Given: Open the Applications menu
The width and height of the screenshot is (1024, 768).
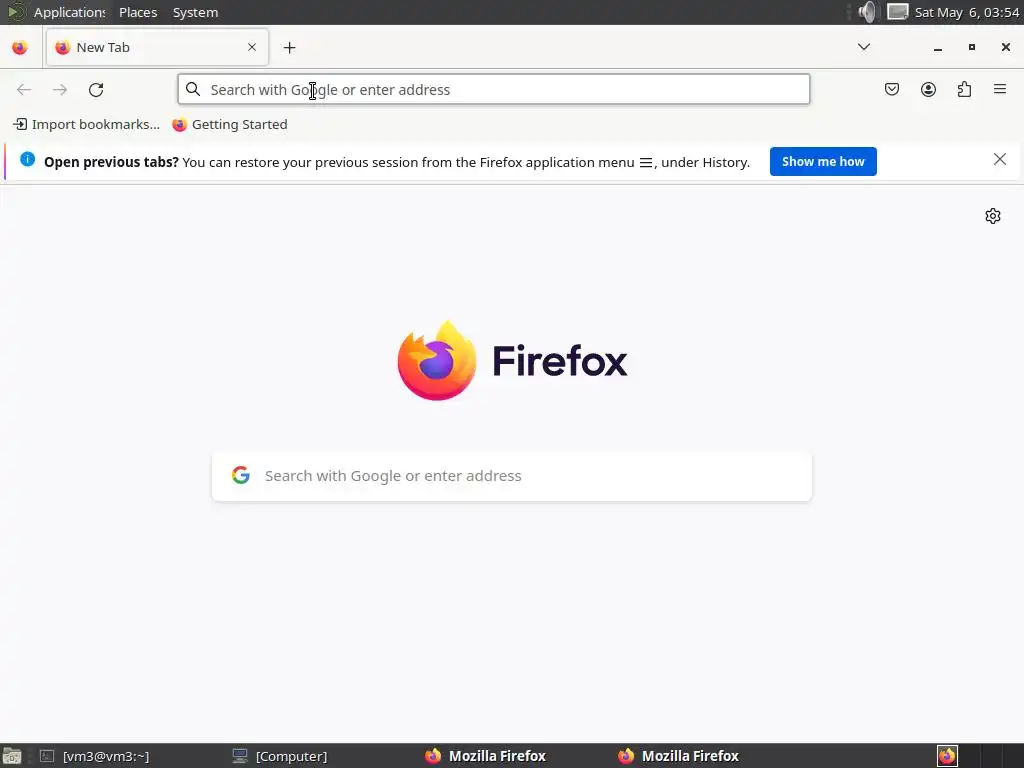Looking at the screenshot, I should tap(69, 12).
